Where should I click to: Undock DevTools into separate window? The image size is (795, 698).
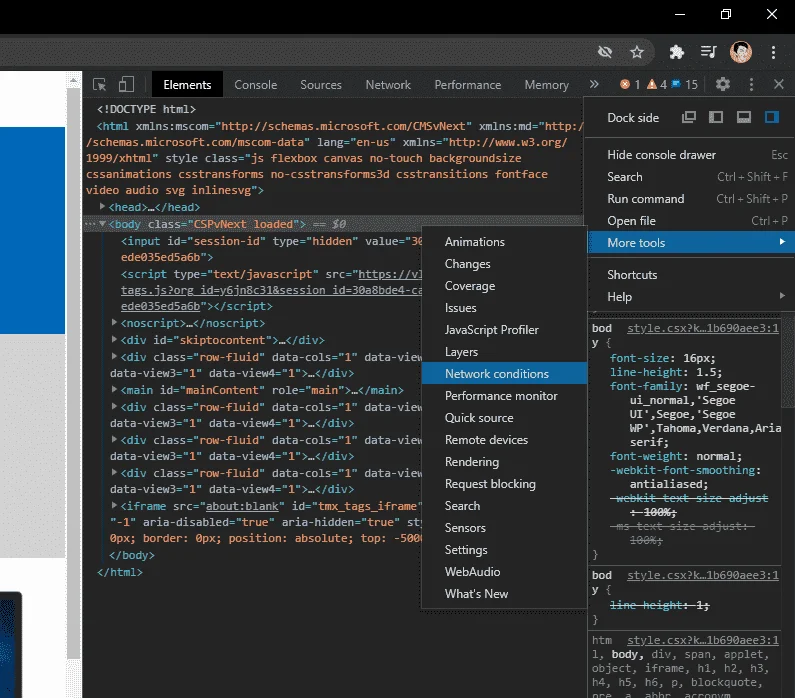coord(689,118)
